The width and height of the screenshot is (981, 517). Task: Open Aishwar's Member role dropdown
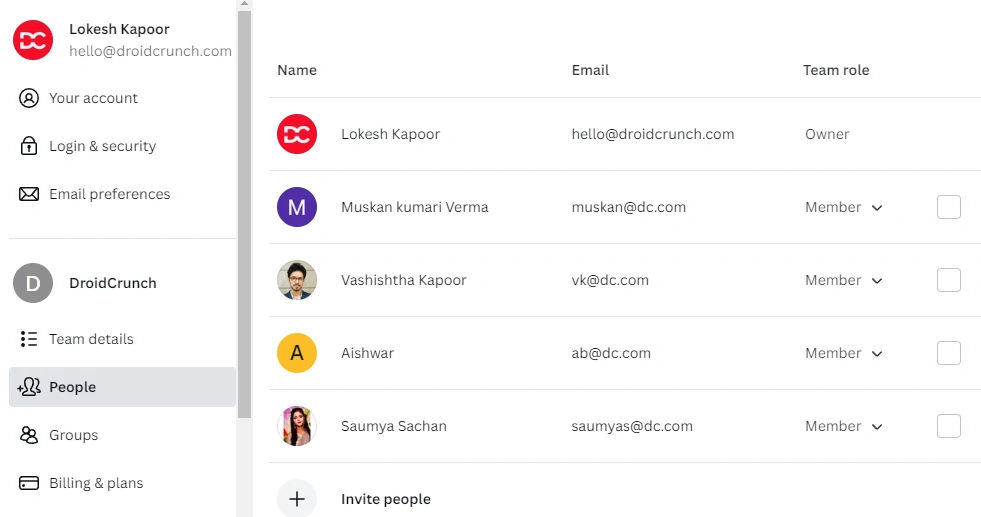point(843,353)
